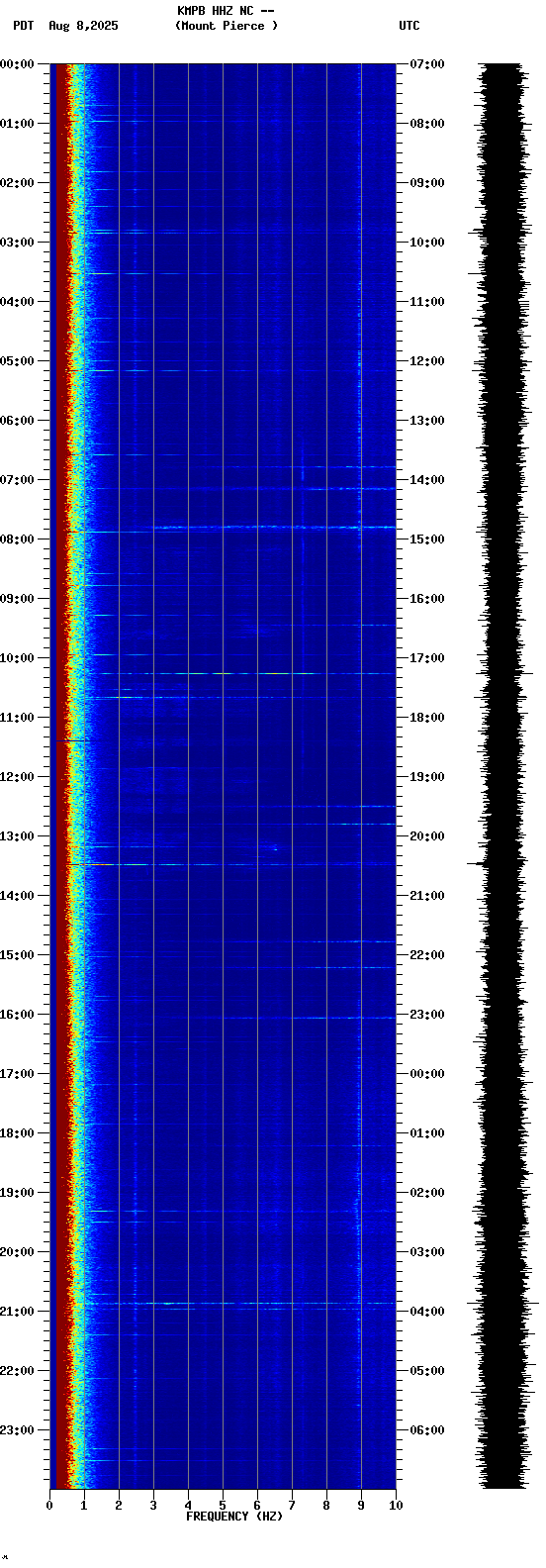Click the 01:00 PDT time label
This screenshot has height=1568, width=546.
coord(17,124)
